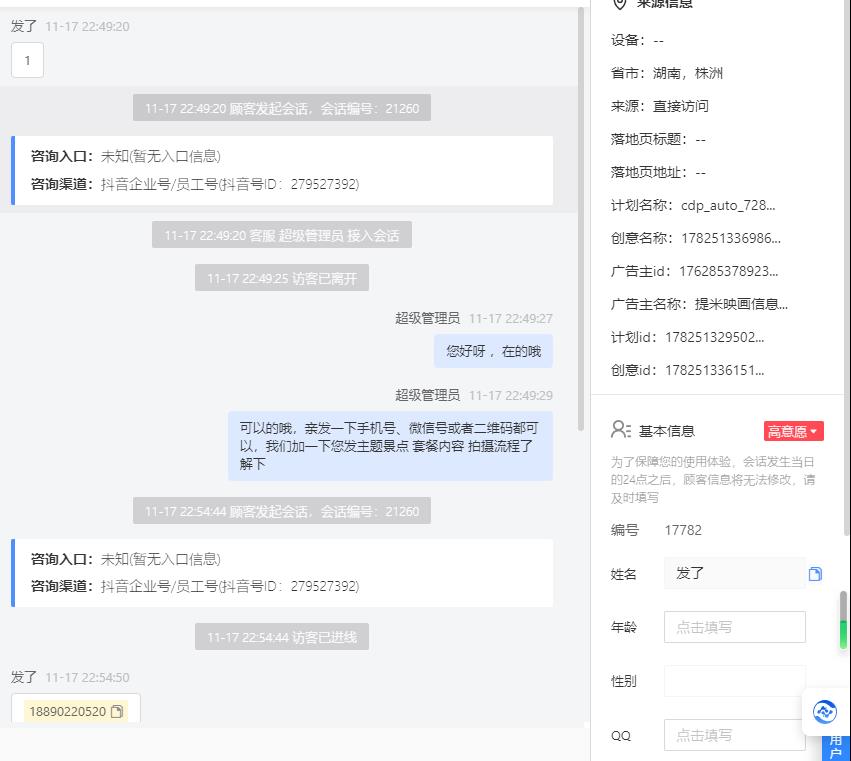The width and height of the screenshot is (851, 761).
Task: Click 计划id value 178251329502...
Action: pyautogui.click(x=714, y=337)
